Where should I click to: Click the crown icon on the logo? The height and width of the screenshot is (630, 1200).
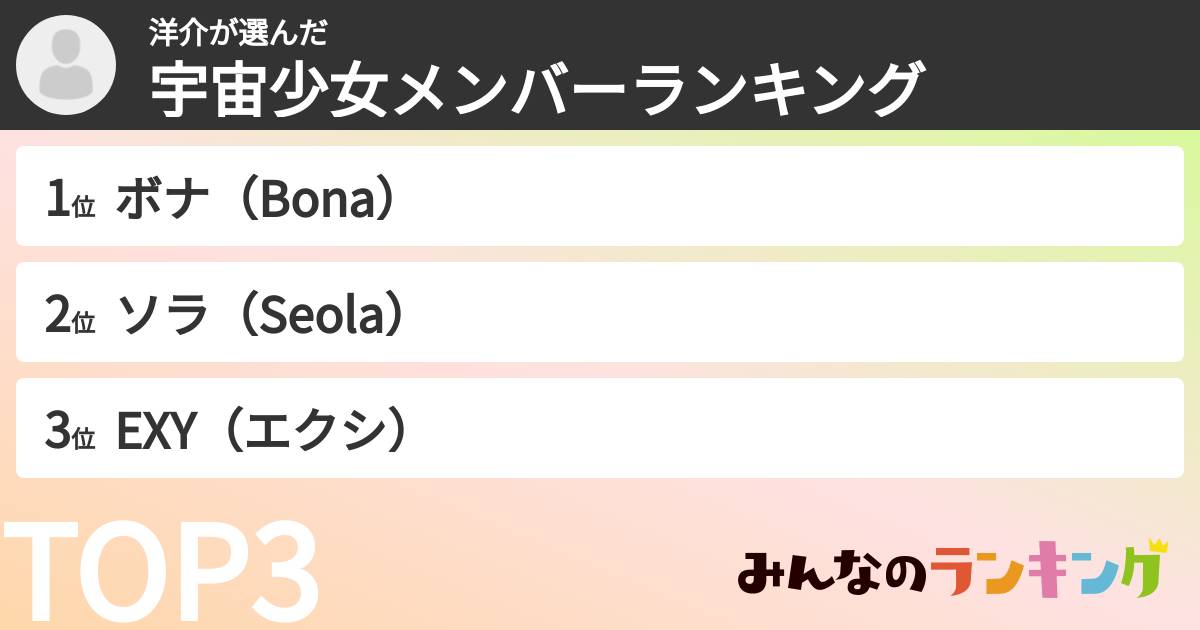(x=1157, y=546)
